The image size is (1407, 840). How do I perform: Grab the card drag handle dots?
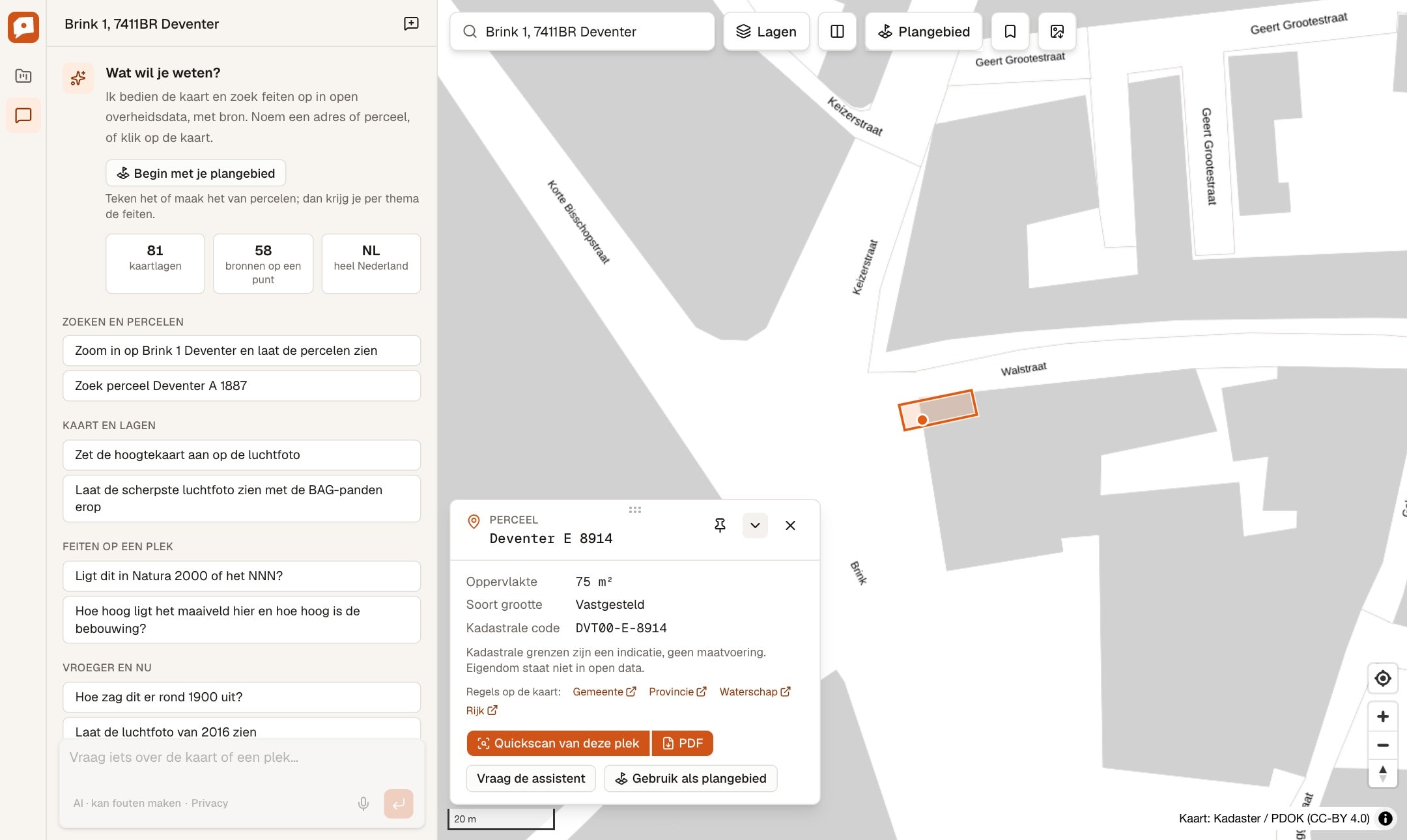[x=635, y=510]
